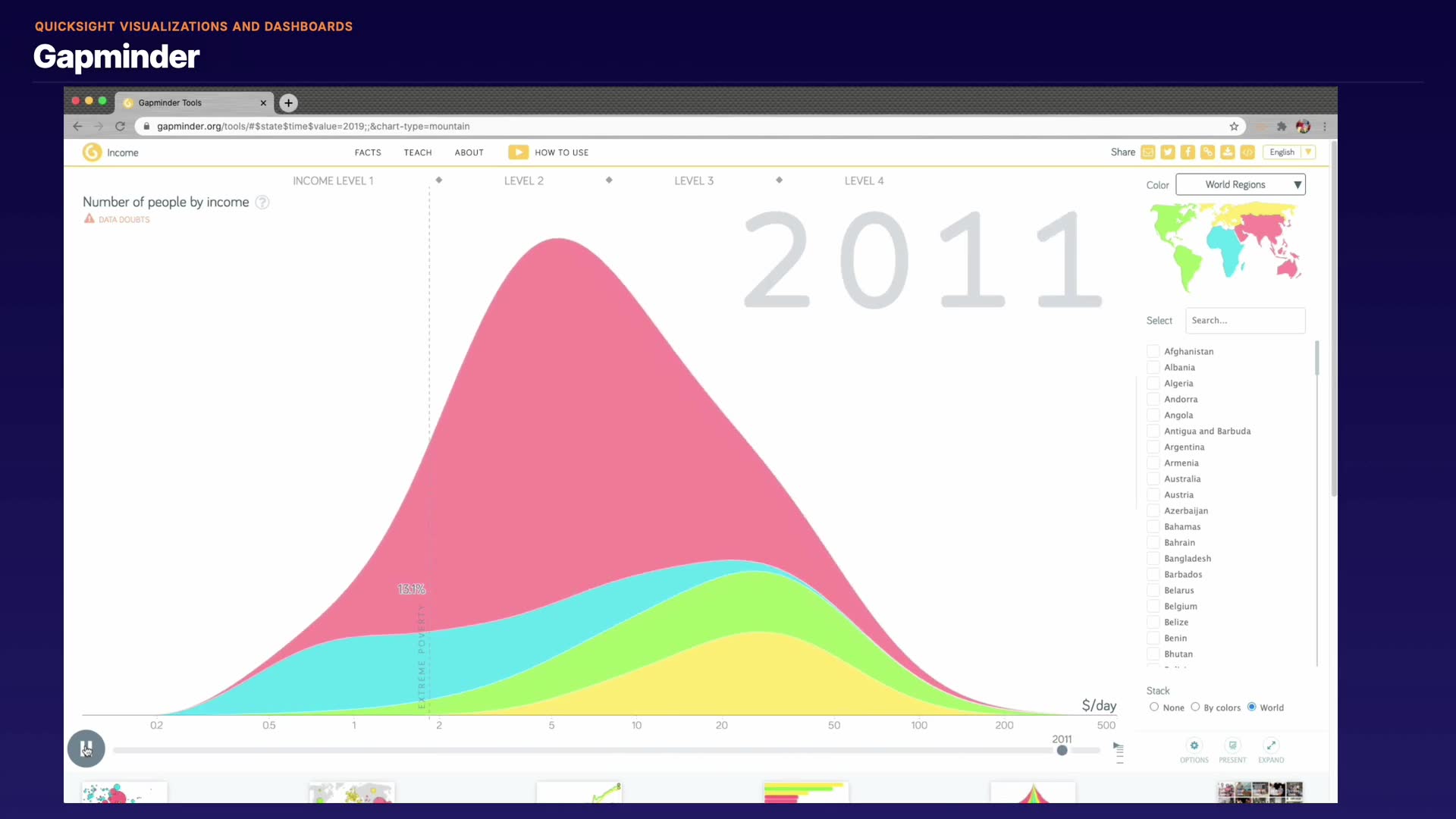Image resolution: width=1456 pixels, height=819 pixels.
Task: Click the Facebook share icon
Action: tap(1188, 152)
